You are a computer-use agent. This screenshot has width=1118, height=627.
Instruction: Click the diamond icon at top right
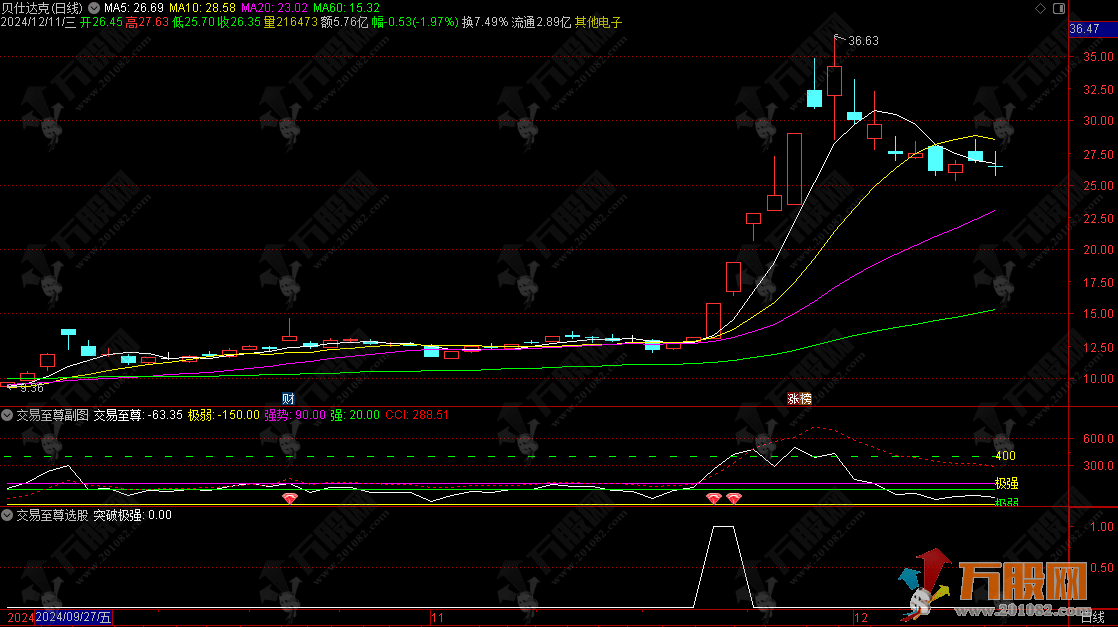point(1040,9)
